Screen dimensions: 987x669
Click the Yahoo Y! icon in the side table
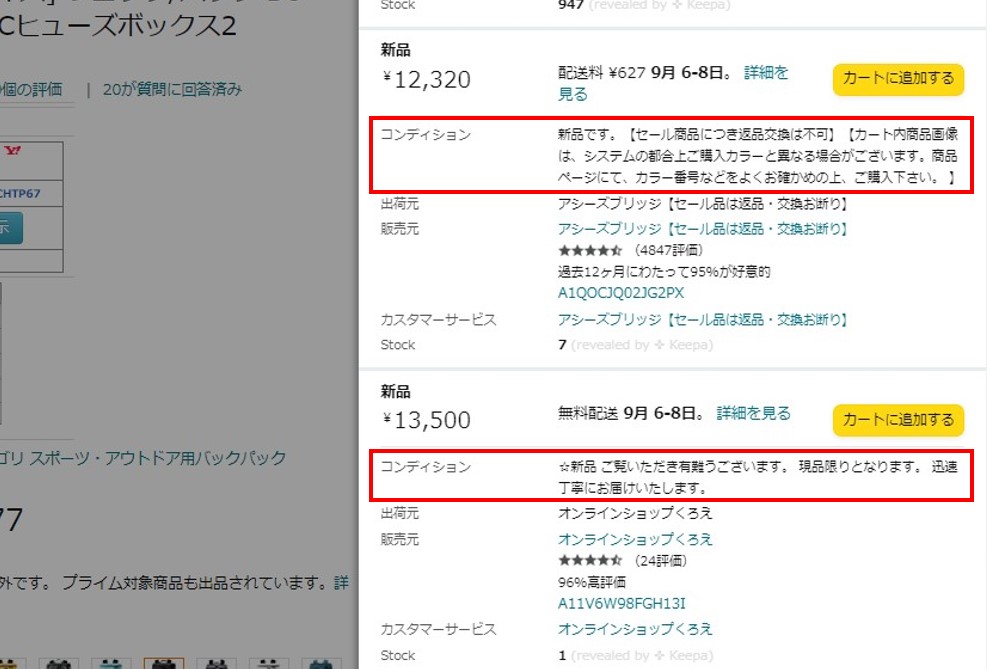click(13, 150)
